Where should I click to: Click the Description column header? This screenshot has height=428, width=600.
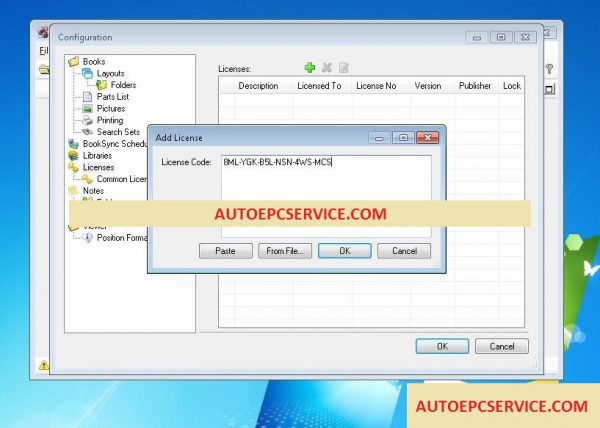(x=258, y=86)
